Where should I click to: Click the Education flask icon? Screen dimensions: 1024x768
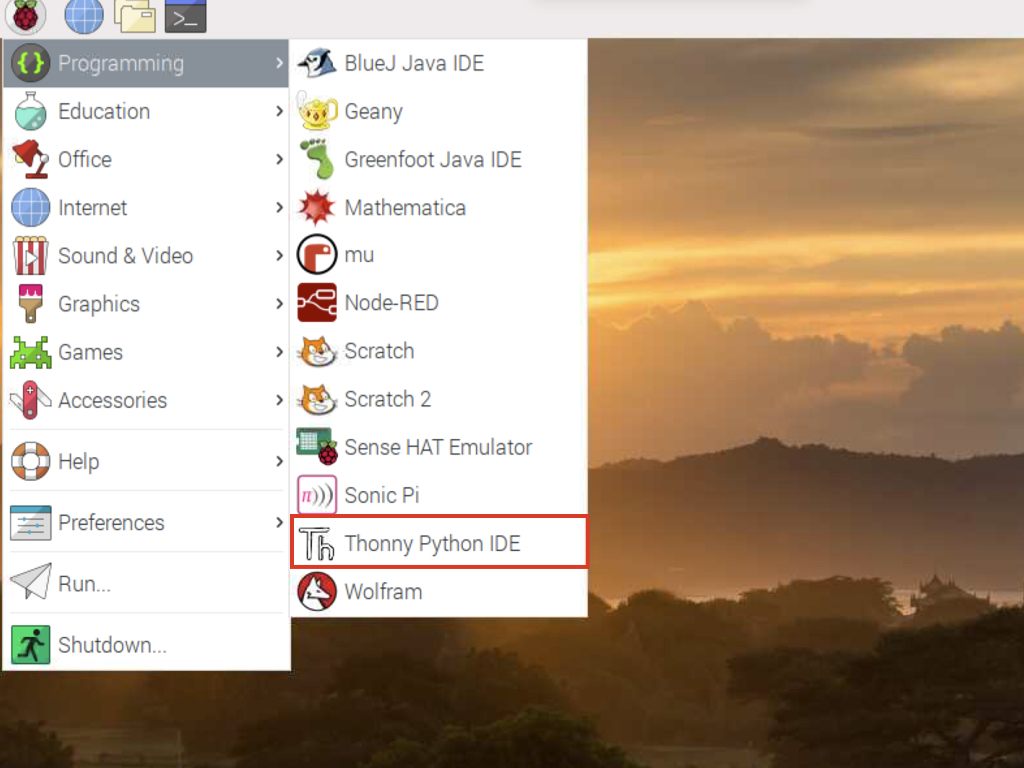coord(30,111)
